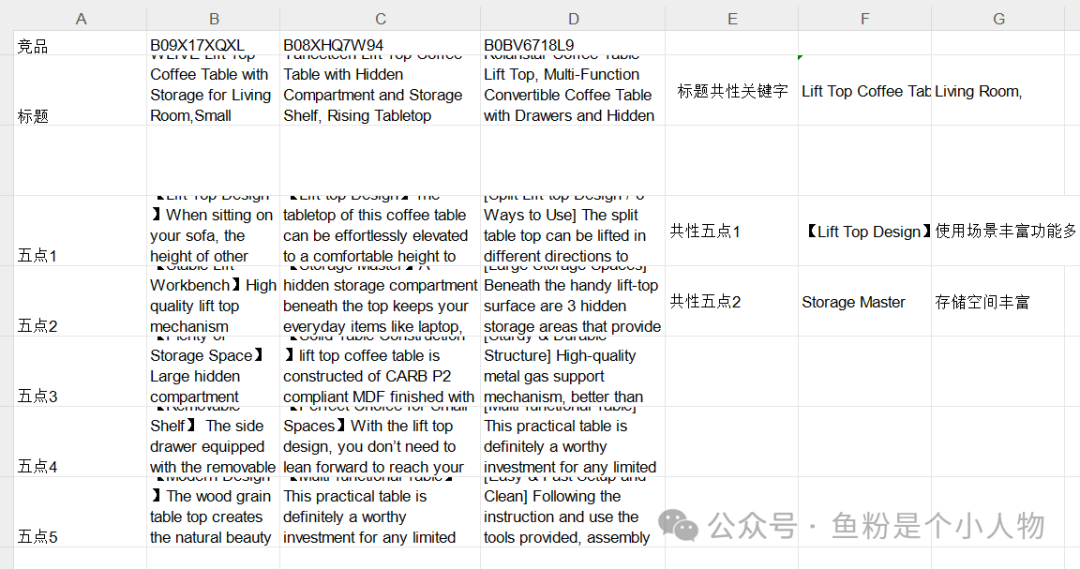Select cell 'hidden storage compartment beneath the top'
The width and height of the screenshot is (1080, 569).
pyautogui.click(x=380, y=301)
